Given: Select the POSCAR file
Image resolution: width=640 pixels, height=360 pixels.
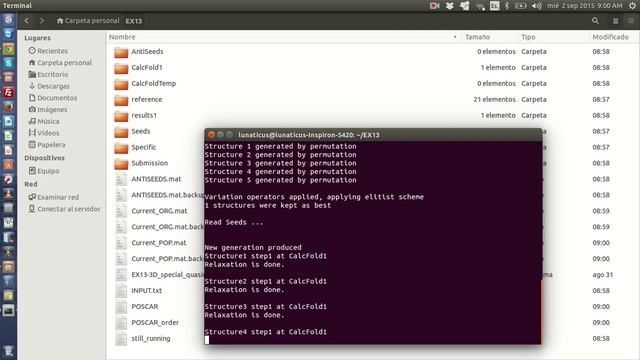Looking at the screenshot, I should (x=144, y=307).
